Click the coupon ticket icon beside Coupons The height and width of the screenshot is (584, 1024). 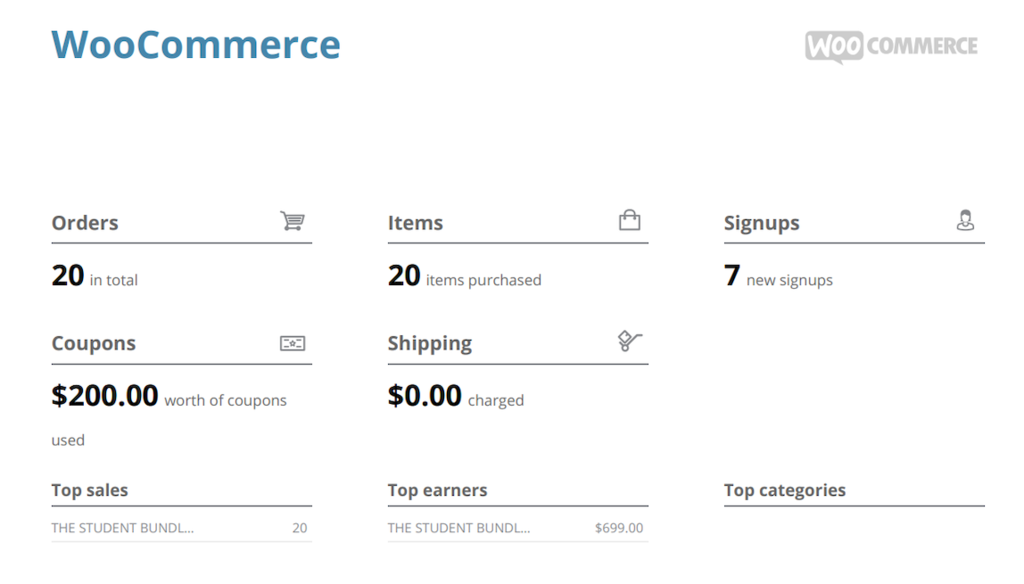292,343
